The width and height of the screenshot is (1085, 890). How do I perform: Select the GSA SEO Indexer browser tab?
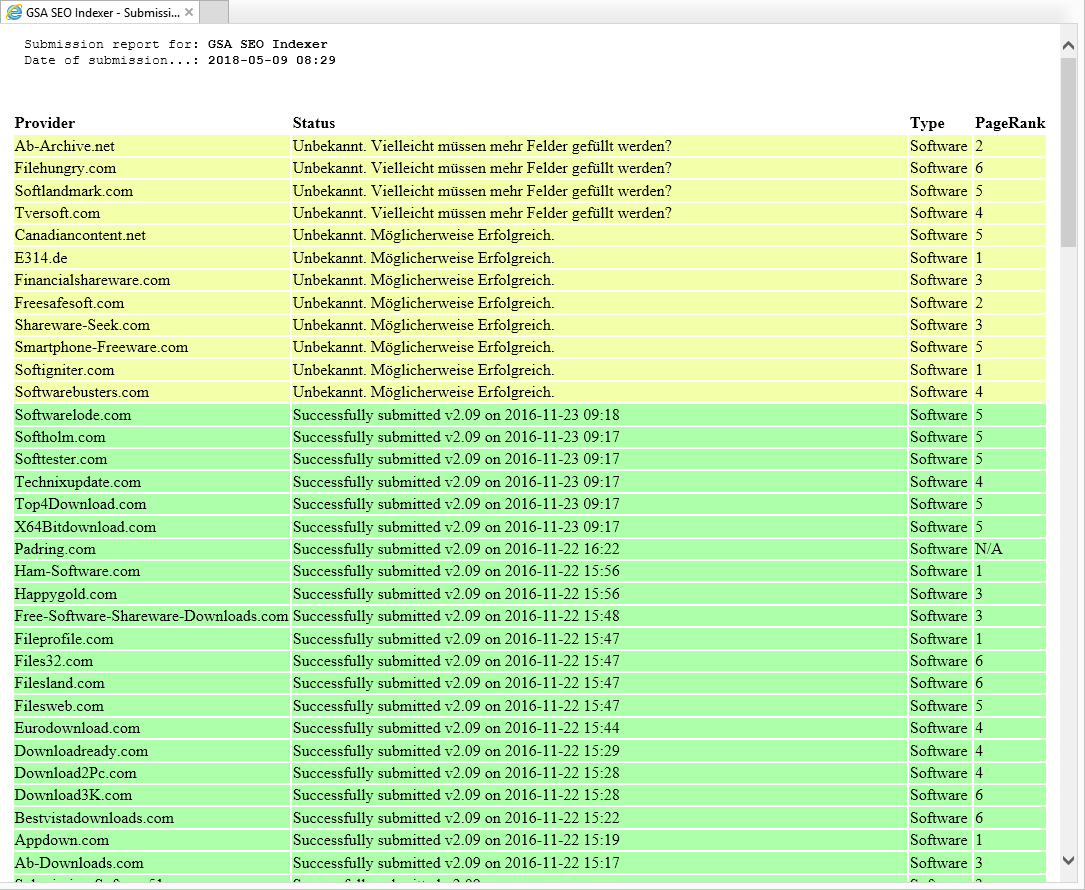pos(100,12)
